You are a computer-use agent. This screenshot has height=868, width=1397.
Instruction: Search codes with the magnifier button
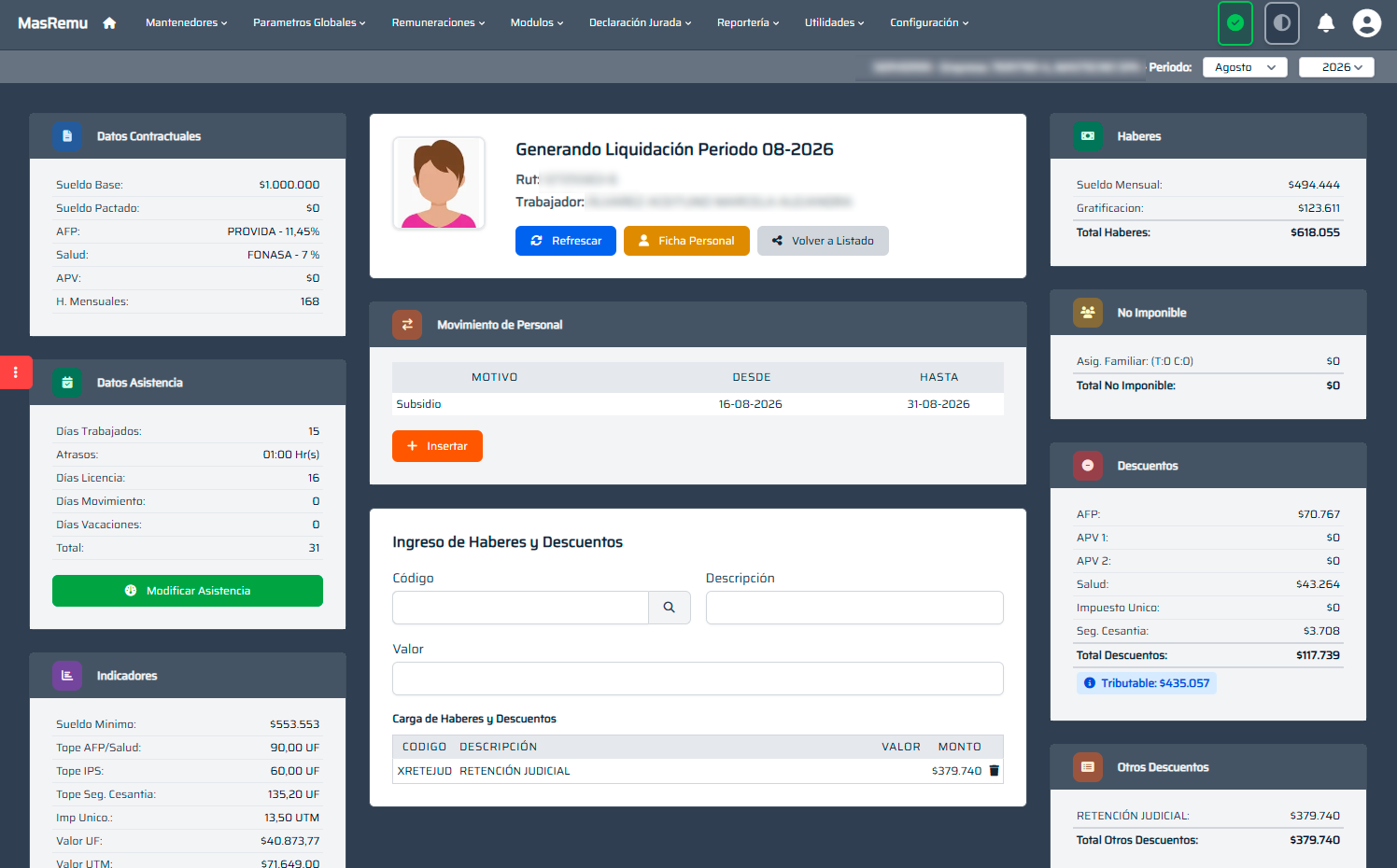point(670,608)
